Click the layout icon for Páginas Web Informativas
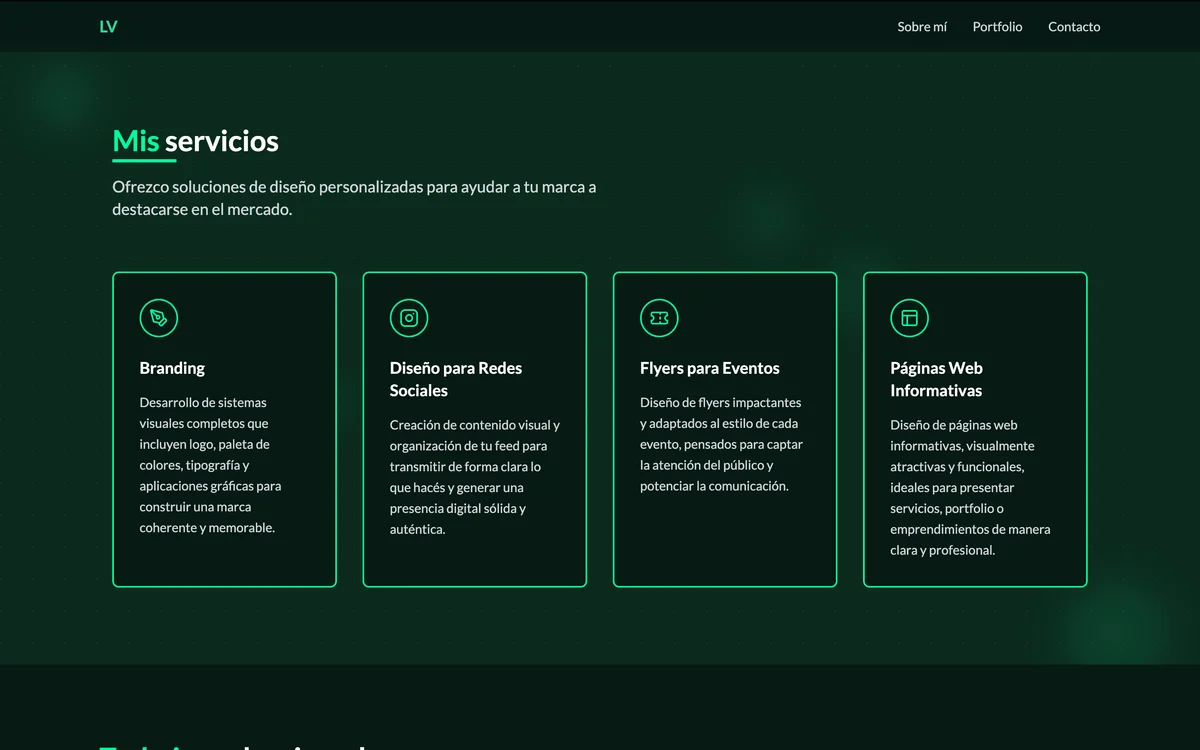This screenshot has height=750, width=1200. [x=909, y=318]
